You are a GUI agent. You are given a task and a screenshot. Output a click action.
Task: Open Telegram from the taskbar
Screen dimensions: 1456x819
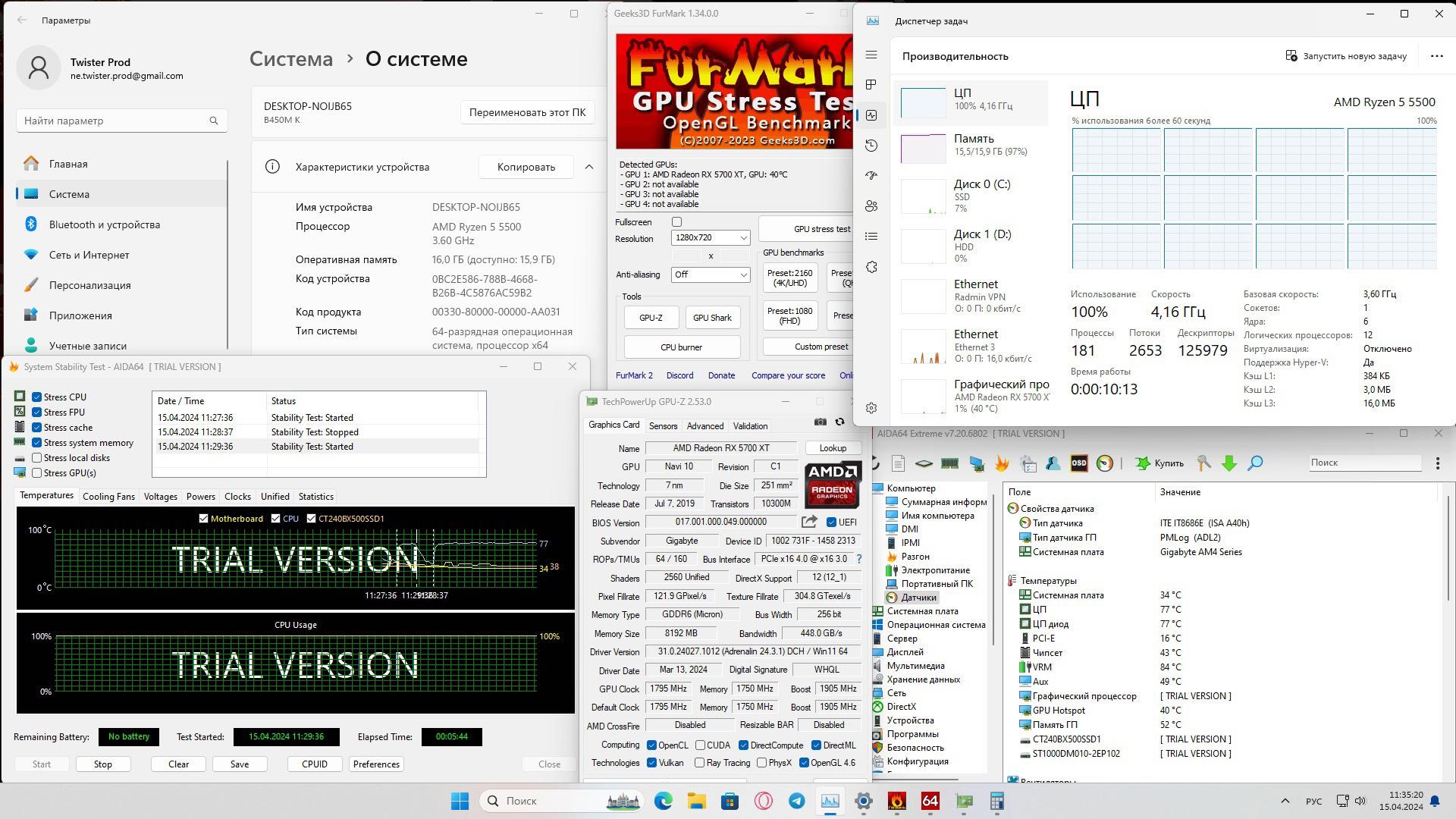tap(797, 801)
